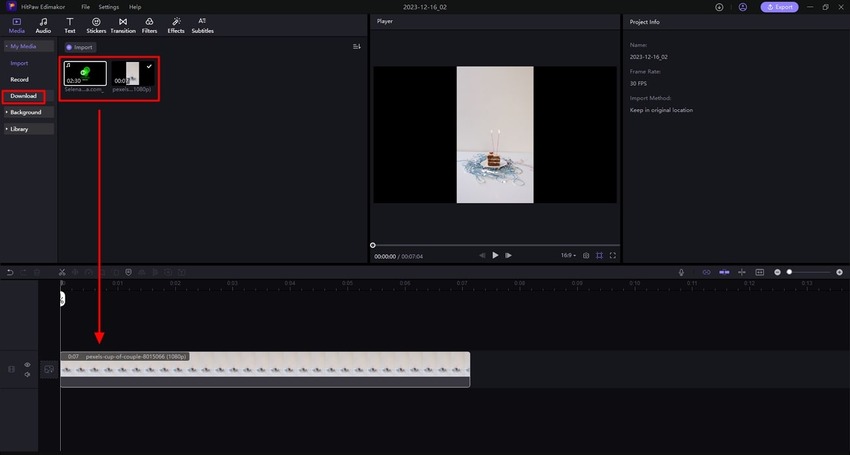Select Download in the sidebar
Image resolution: width=850 pixels, height=455 pixels.
[x=23, y=96]
